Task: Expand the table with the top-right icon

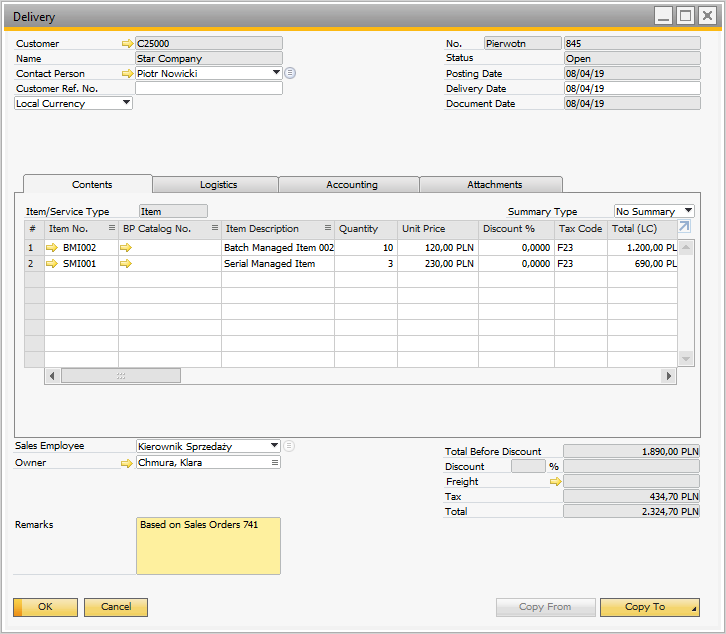Action: (685, 227)
